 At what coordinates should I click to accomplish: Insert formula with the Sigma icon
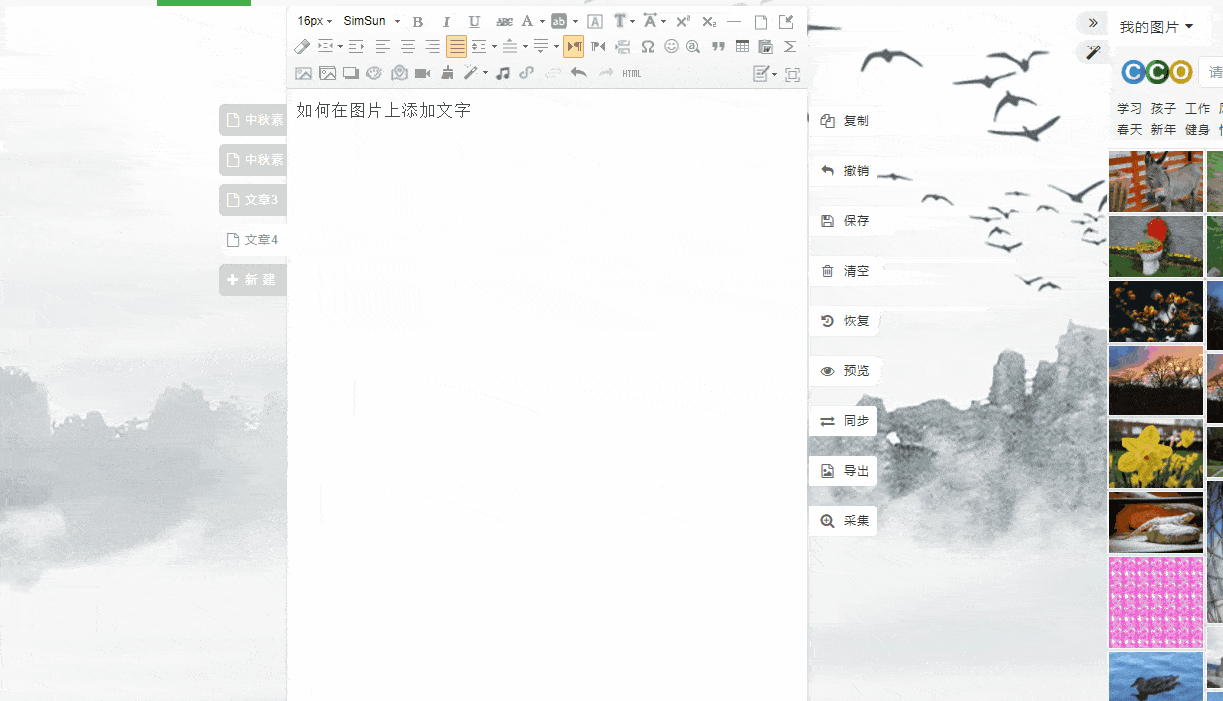(x=790, y=46)
